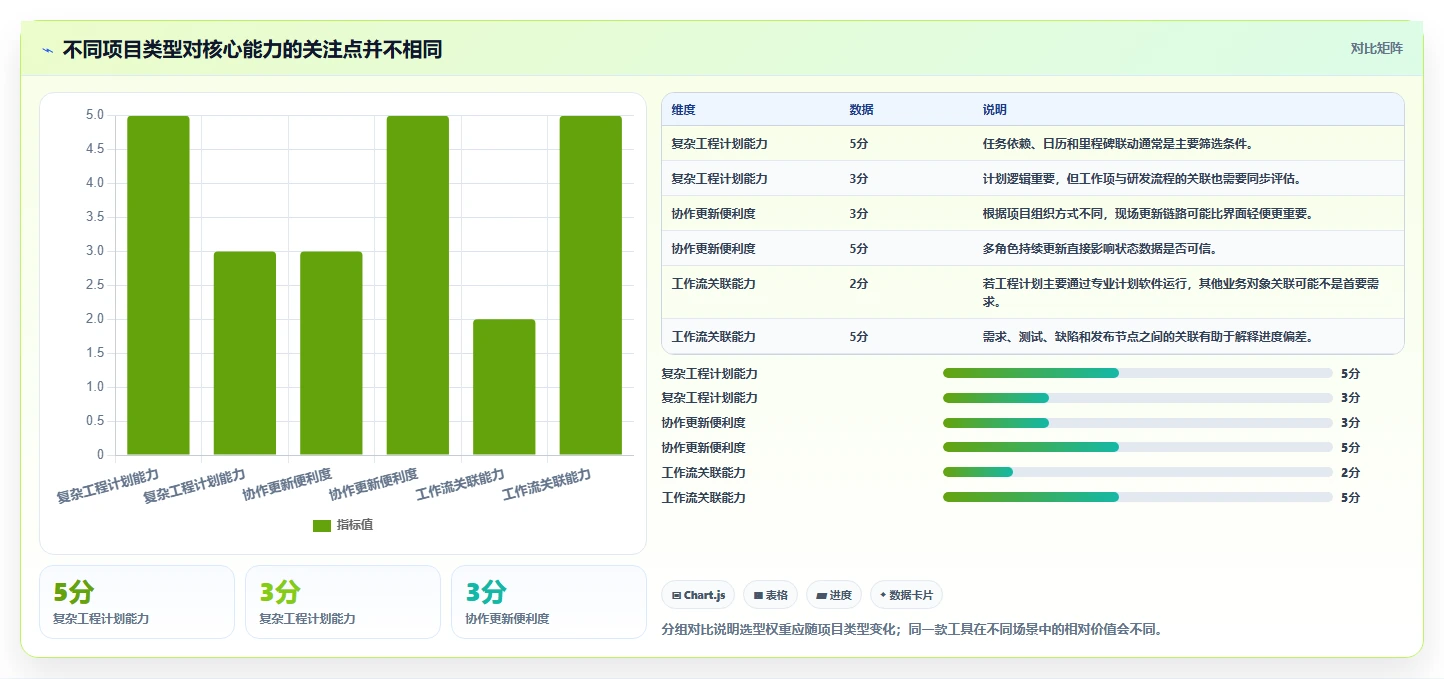Click the 工作流关联能力 chart bar reaching 2.0
The width and height of the screenshot is (1444, 679).
tap(504, 387)
